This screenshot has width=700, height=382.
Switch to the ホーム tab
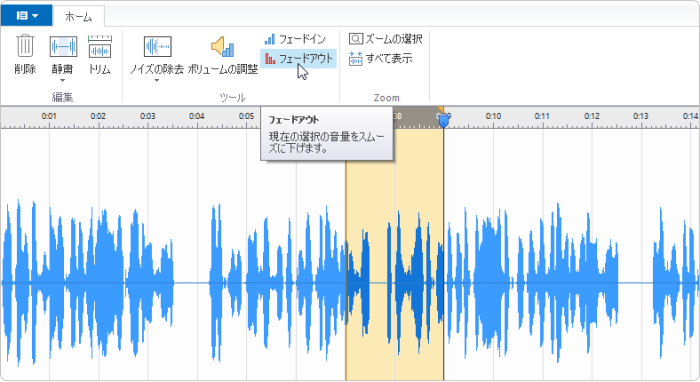[79, 17]
